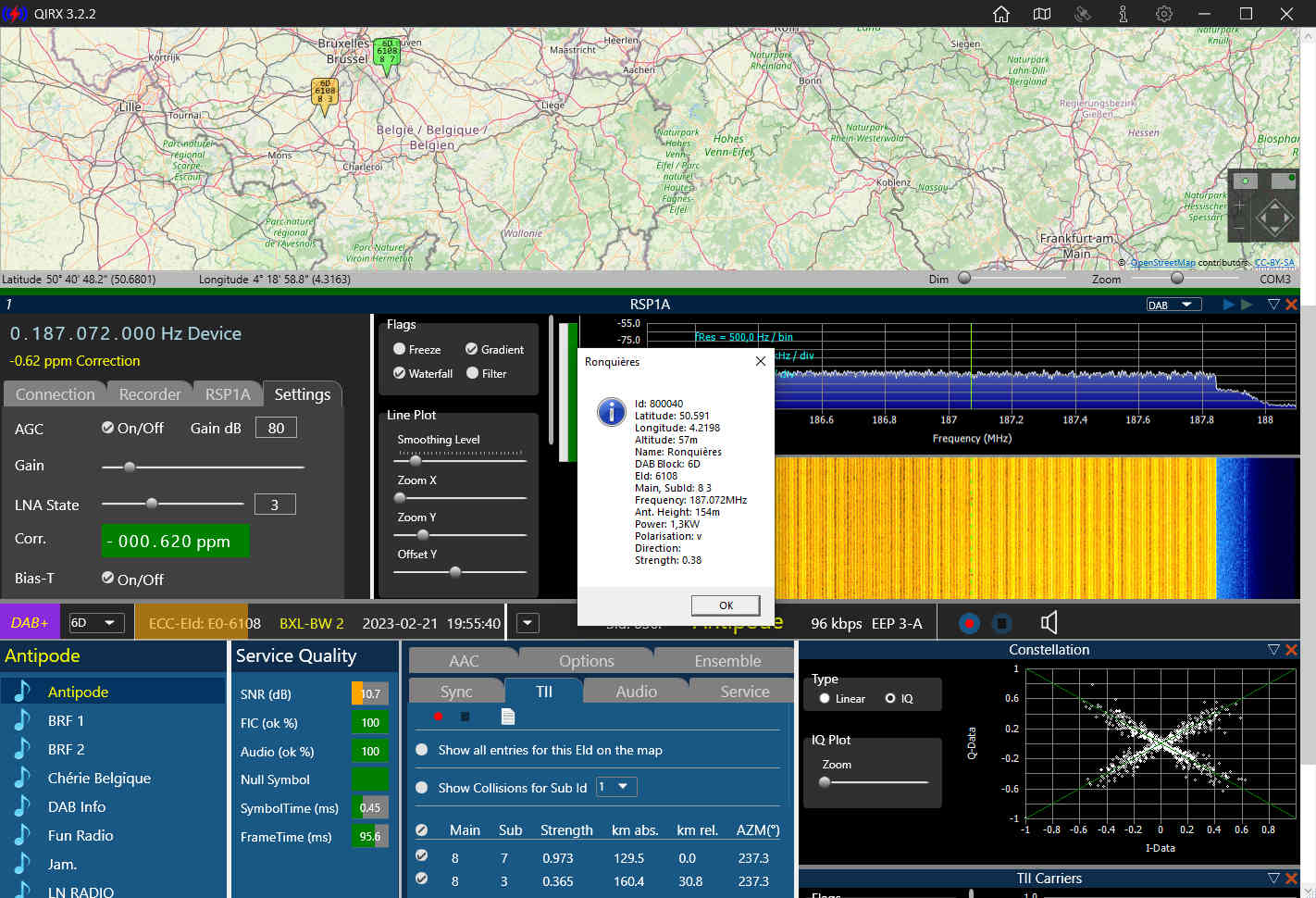The width and height of the screenshot is (1316, 898).
Task: Open the 6D DAB channel dropdown
Action: tap(96, 623)
